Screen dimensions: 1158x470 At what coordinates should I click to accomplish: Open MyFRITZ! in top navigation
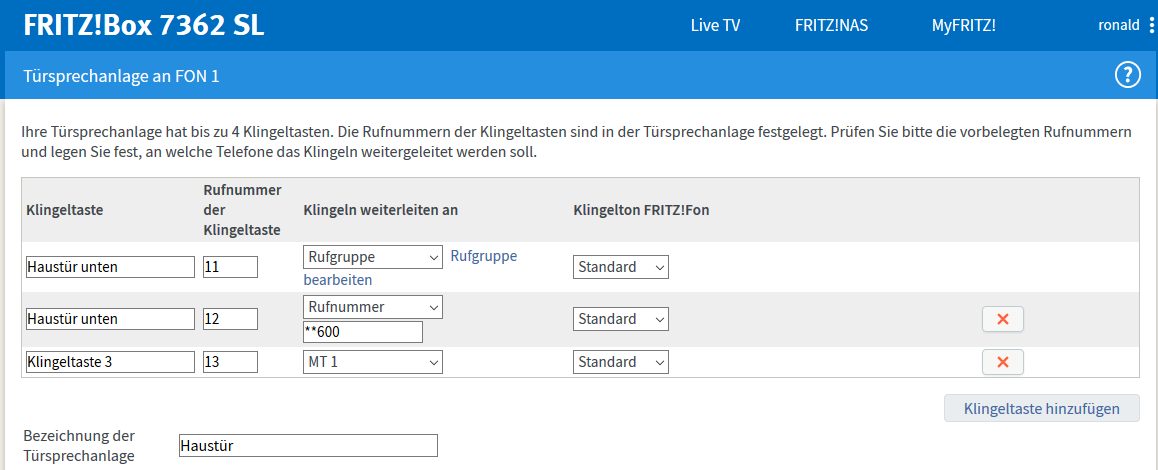[964, 26]
